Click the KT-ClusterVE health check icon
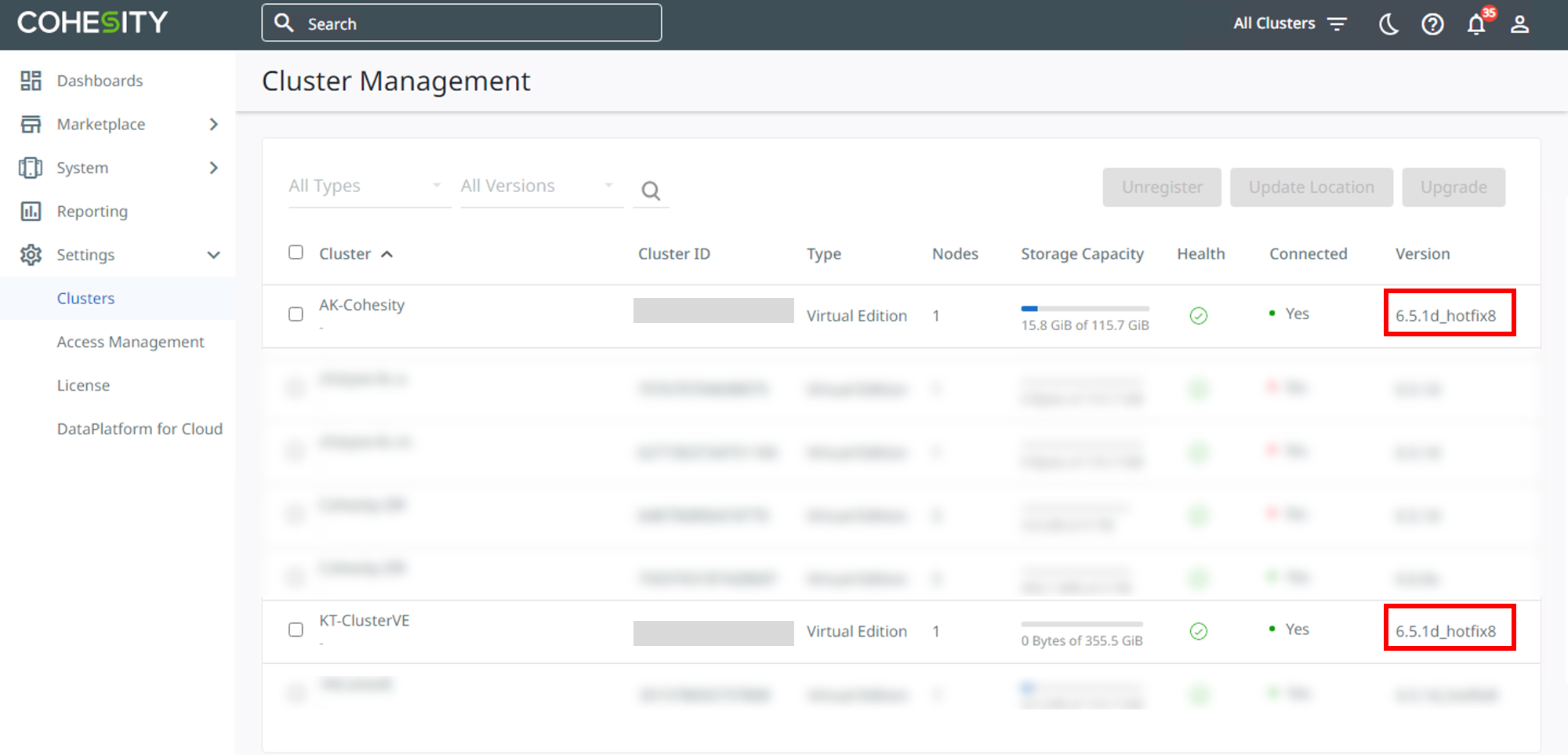1568x755 pixels. pyautogui.click(x=1199, y=631)
